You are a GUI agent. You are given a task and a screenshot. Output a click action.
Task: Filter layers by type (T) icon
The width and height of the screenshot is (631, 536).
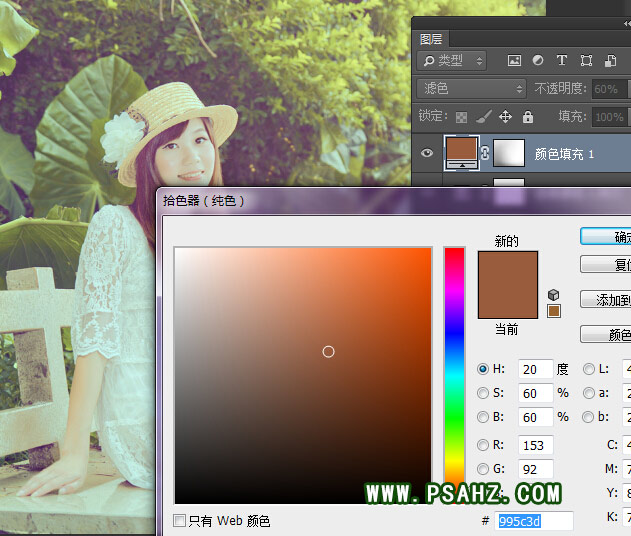pyautogui.click(x=562, y=61)
